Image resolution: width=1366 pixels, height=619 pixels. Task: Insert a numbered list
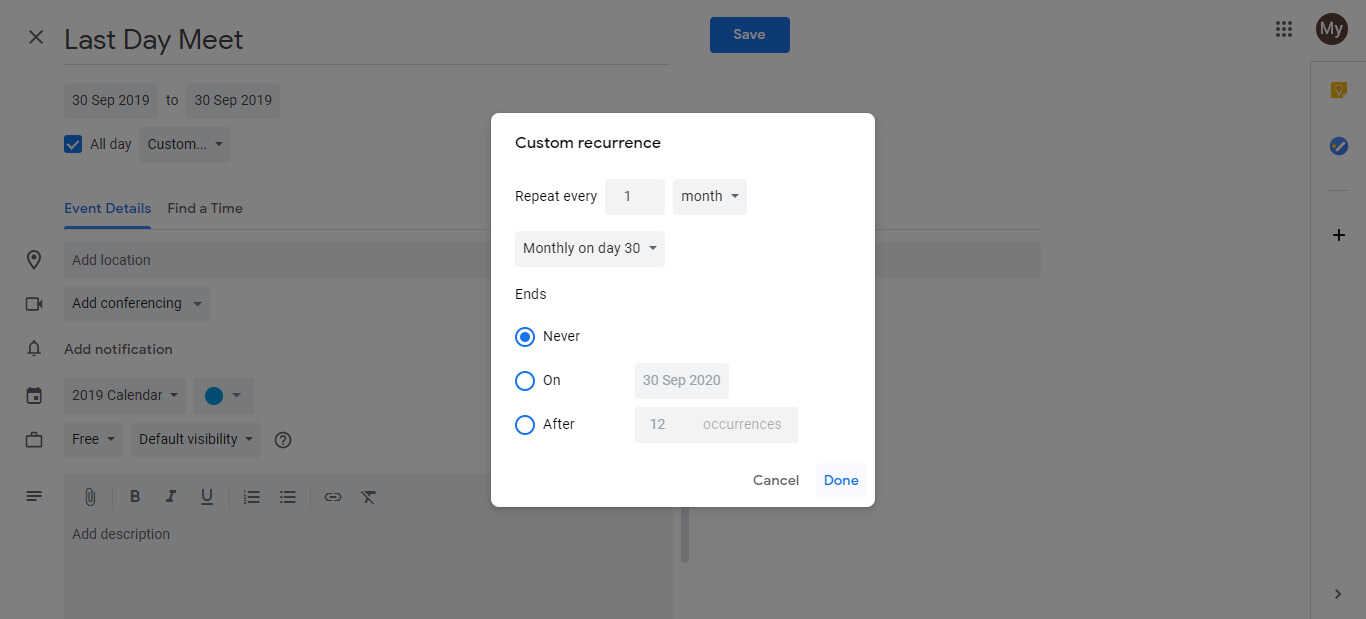[252, 496]
